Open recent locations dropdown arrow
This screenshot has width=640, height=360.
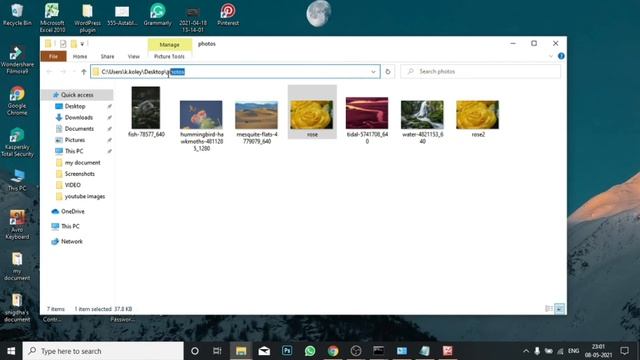point(74,72)
